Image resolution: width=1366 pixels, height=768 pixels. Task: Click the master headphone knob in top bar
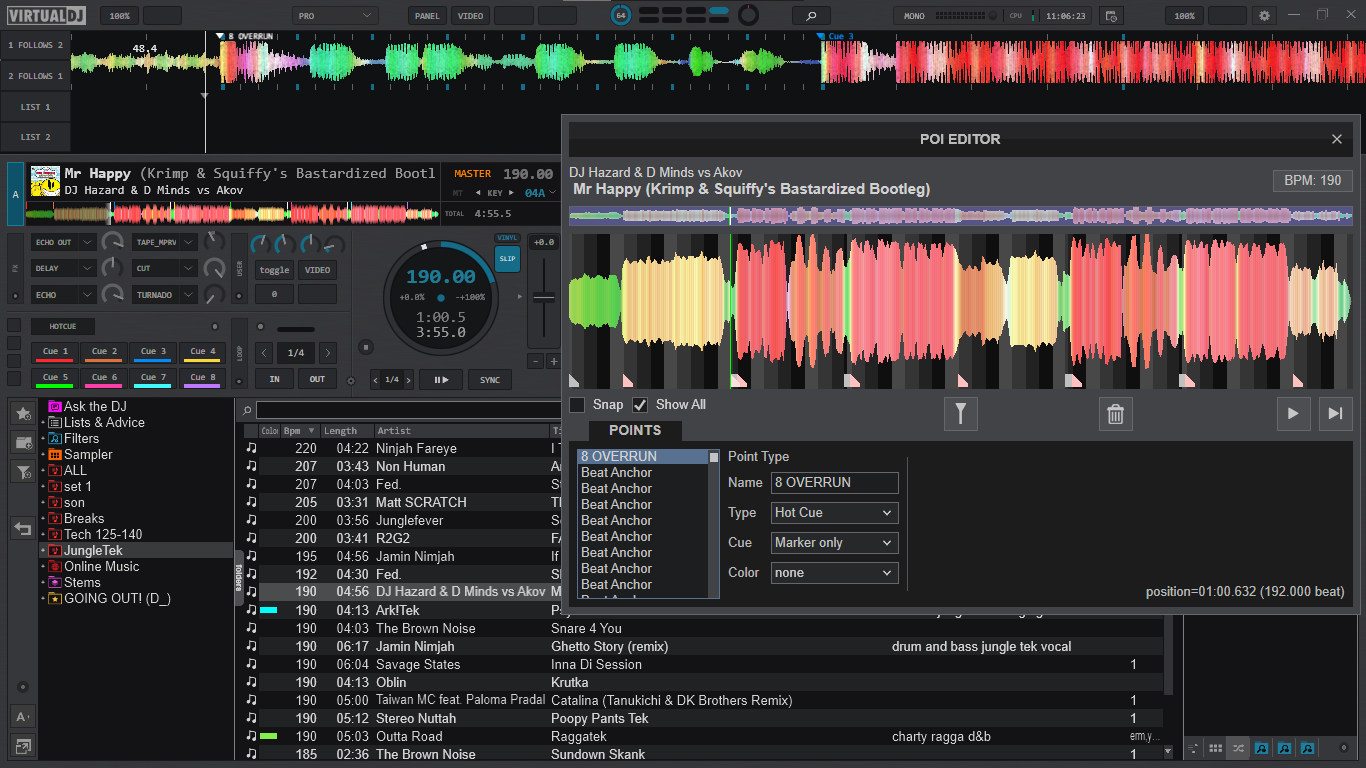747,16
